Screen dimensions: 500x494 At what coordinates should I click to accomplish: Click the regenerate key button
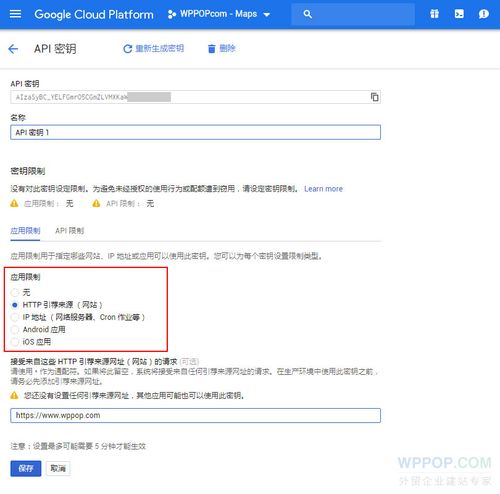click(x=153, y=49)
